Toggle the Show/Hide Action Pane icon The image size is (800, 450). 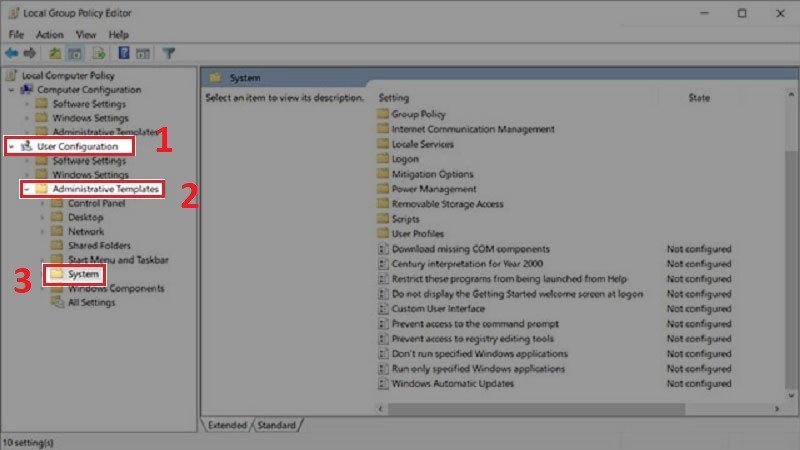point(143,53)
